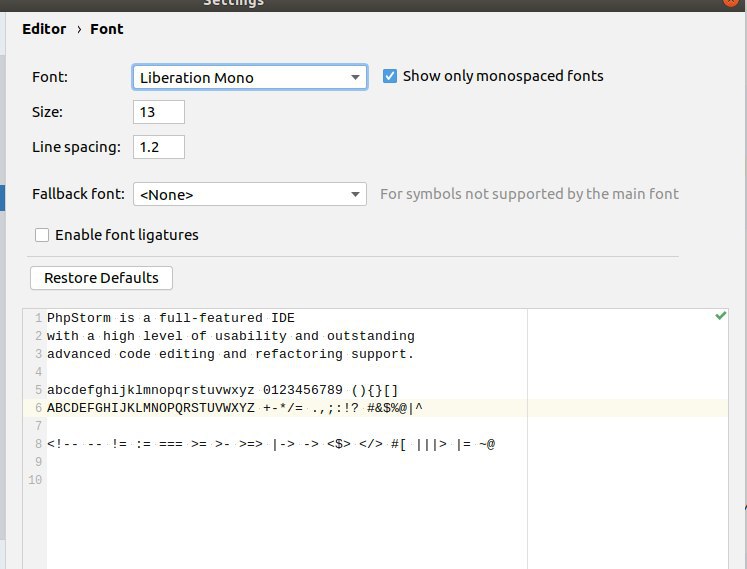The height and width of the screenshot is (569, 747).
Task: Open the Fallback font dropdown arrow
Action: point(355,194)
